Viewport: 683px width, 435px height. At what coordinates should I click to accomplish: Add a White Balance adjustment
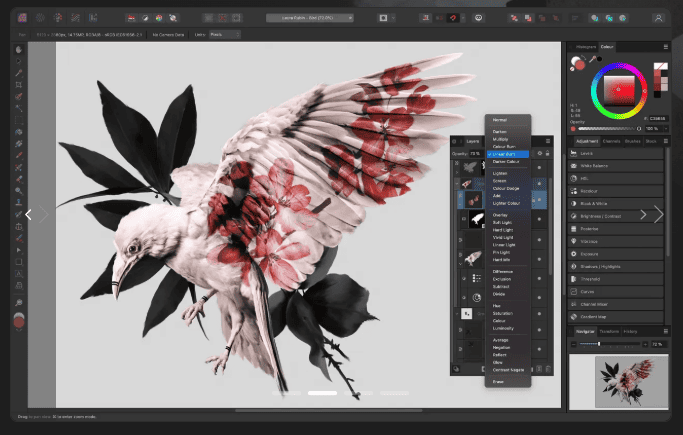point(616,166)
